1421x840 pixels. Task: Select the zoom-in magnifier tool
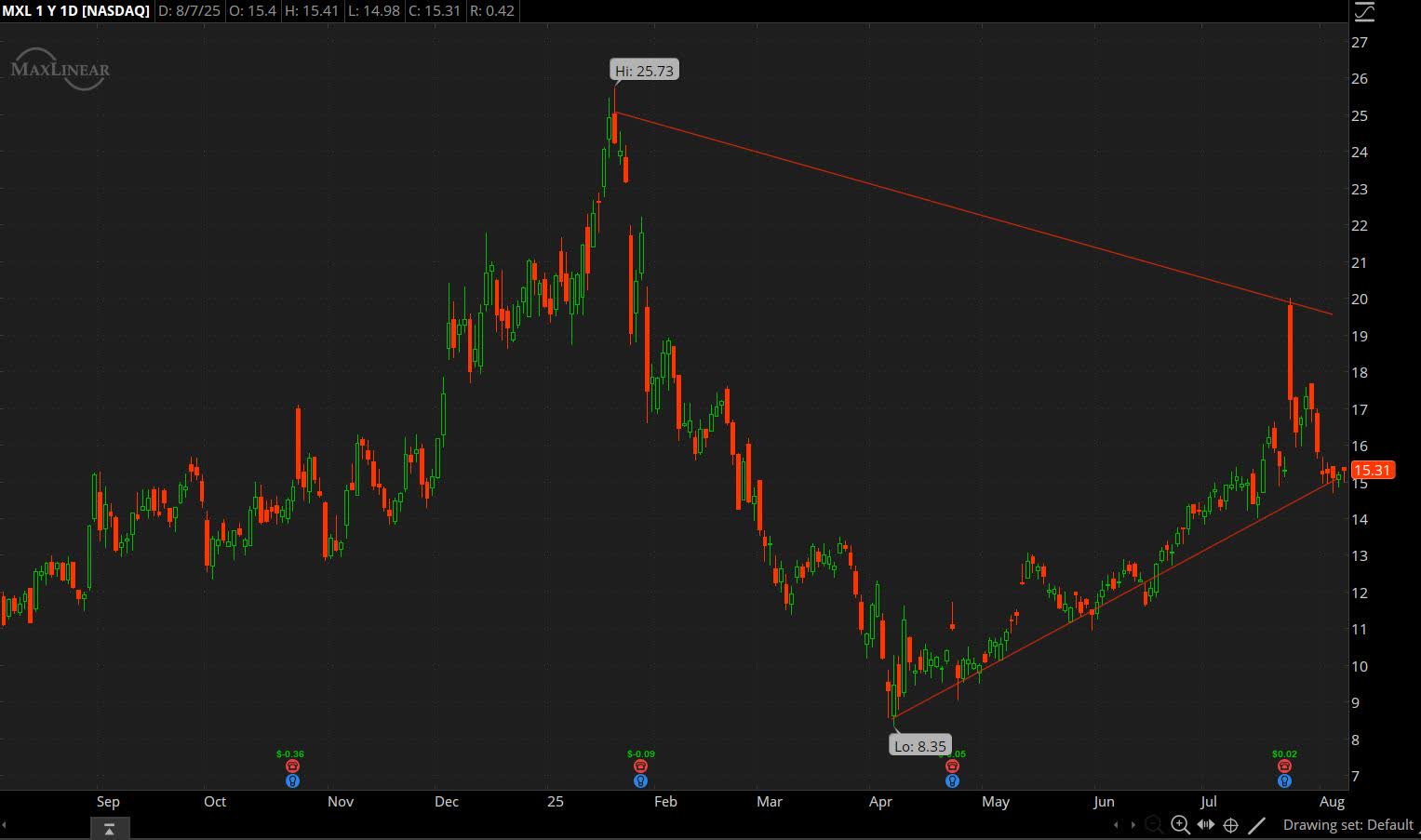click(x=1179, y=823)
